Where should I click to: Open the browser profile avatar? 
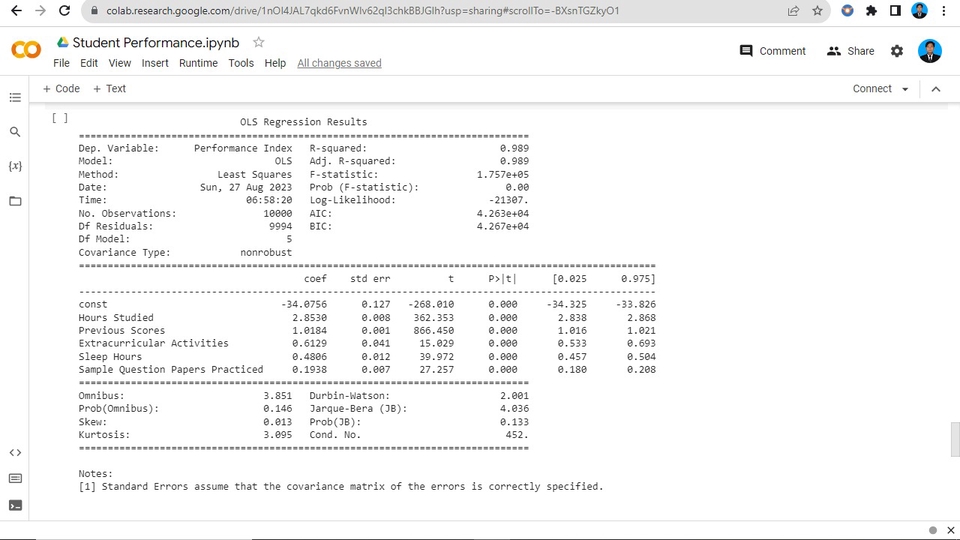919,10
